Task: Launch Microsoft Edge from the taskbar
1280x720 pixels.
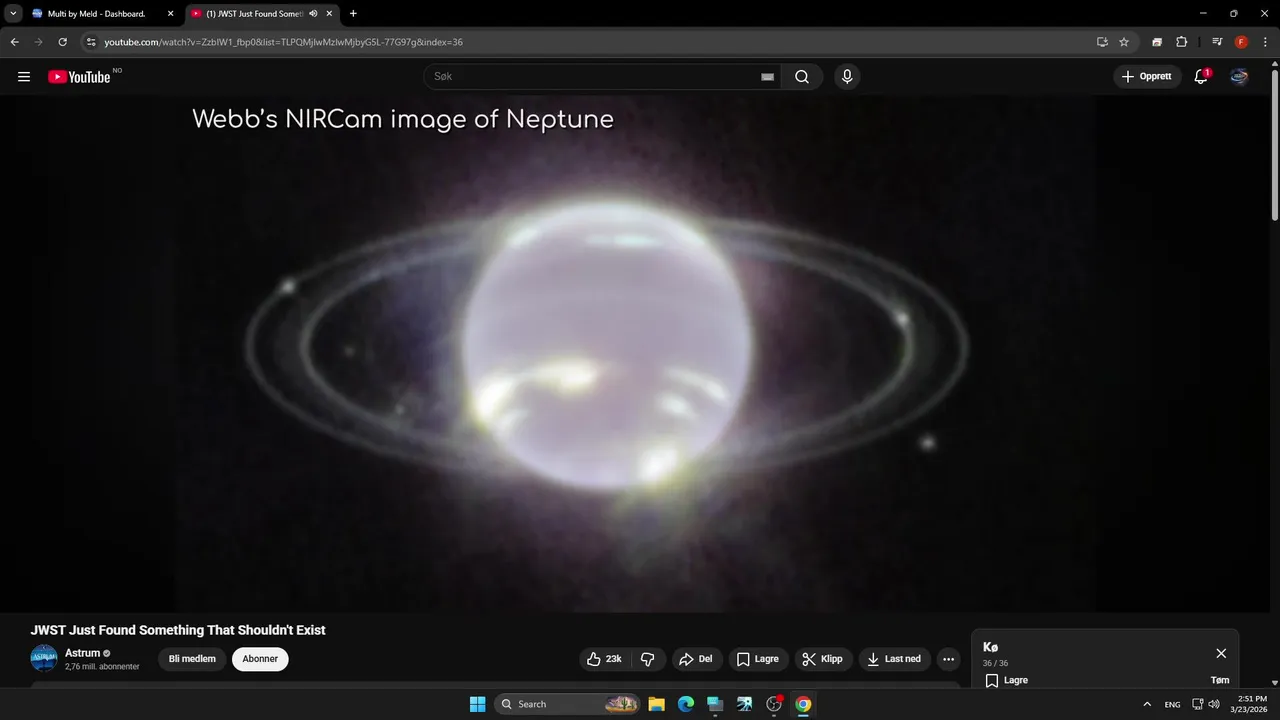Action: [x=686, y=704]
